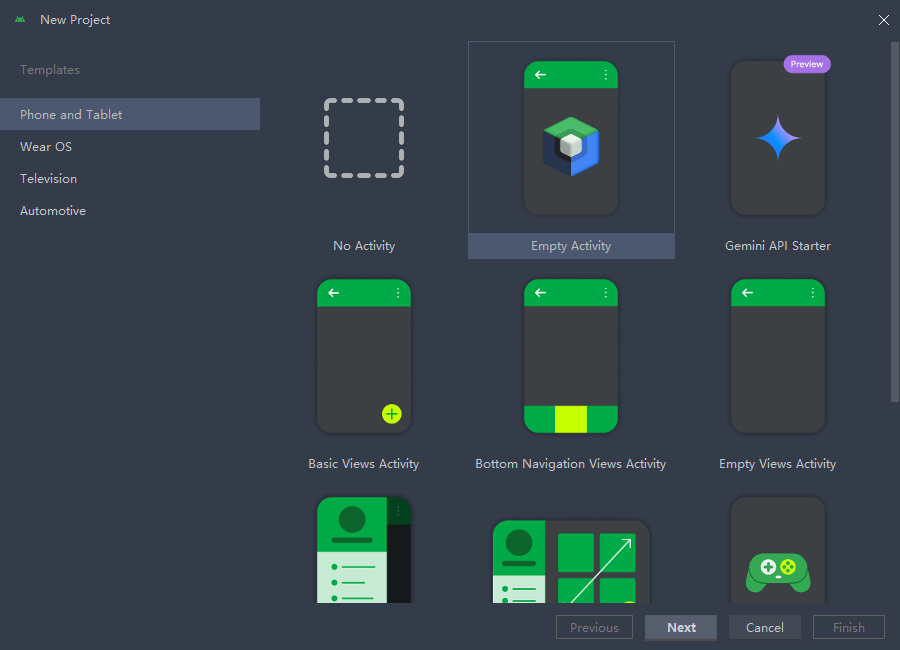Viewport: 900px width, 650px height.
Task: Select the Empty Views Activity template
Action: (x=777, y=357)
